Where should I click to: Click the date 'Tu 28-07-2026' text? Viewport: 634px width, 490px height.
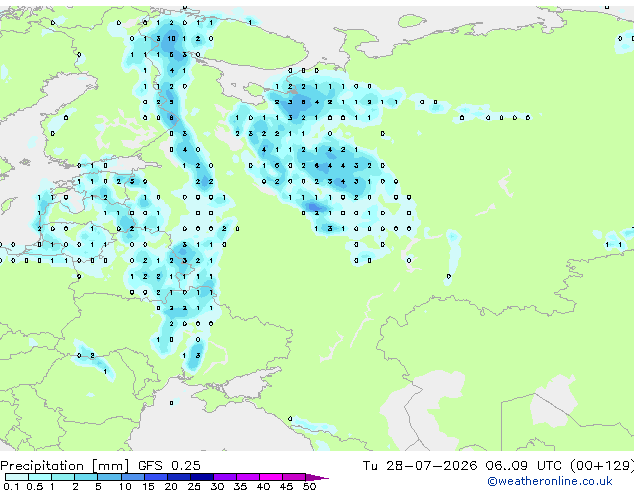point(420,466)
